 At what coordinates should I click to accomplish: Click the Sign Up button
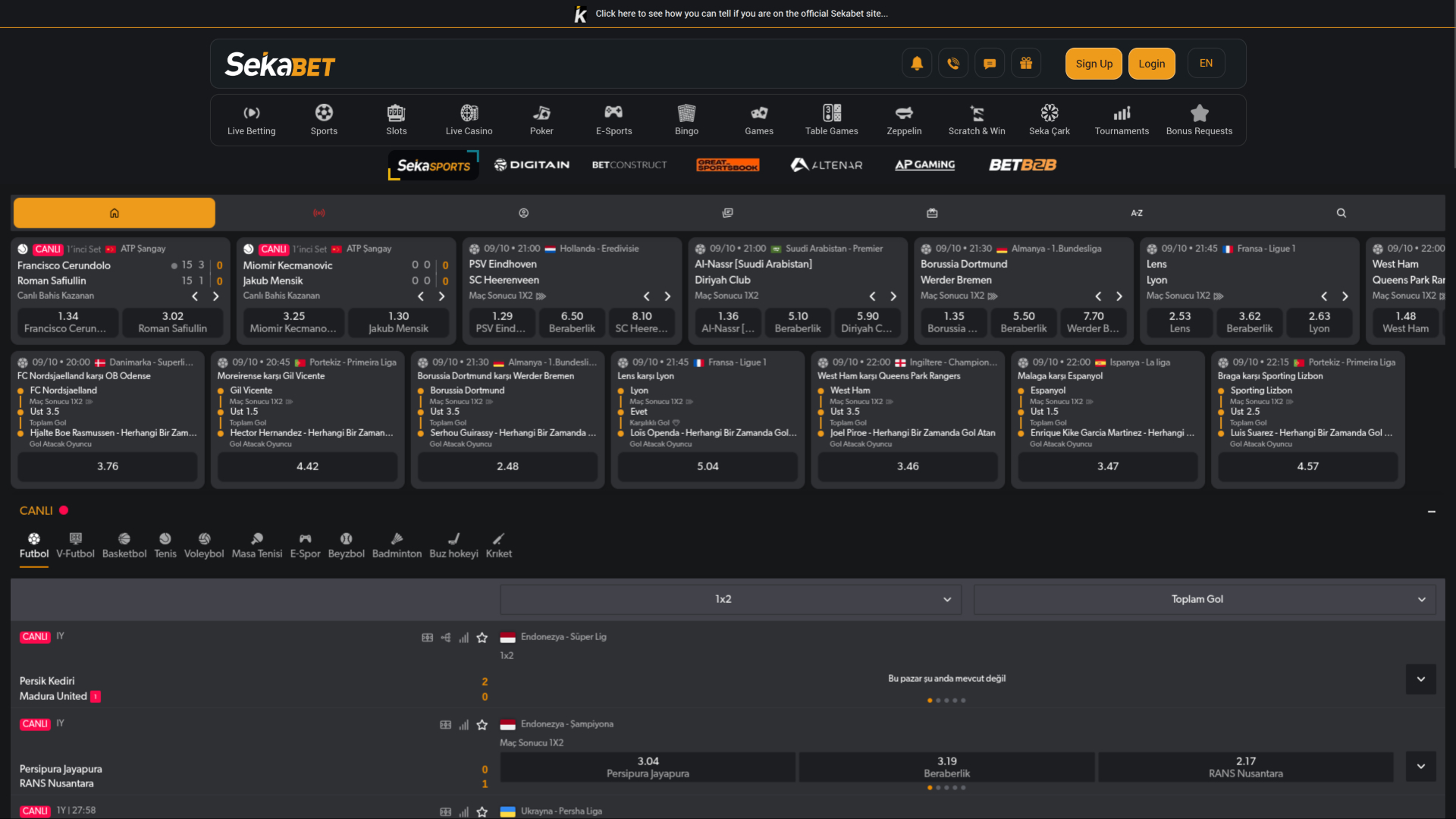[1094, 64]
